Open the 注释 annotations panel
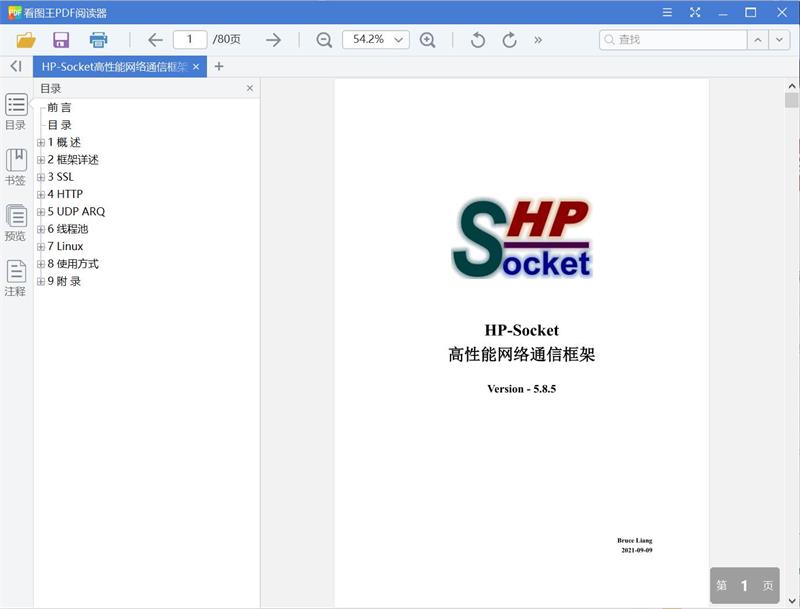800x609 pixels. tap(16, 278)
